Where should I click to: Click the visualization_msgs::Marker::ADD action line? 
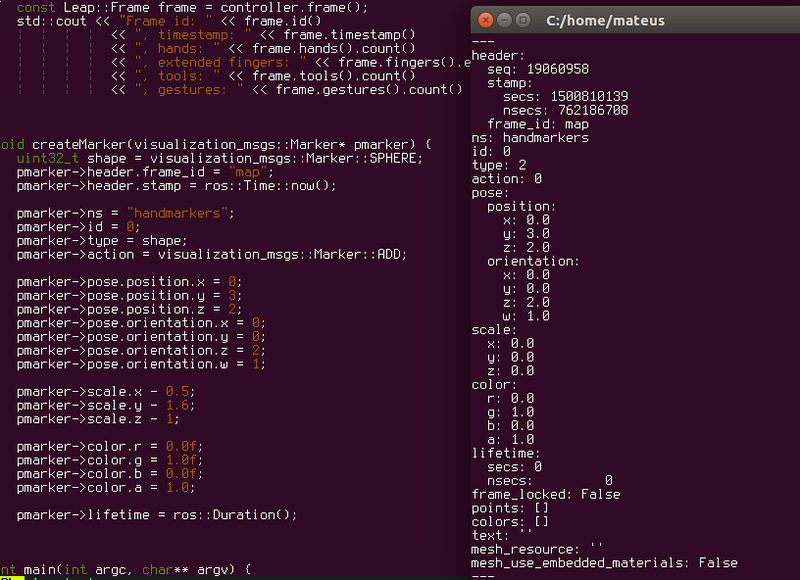210,254
